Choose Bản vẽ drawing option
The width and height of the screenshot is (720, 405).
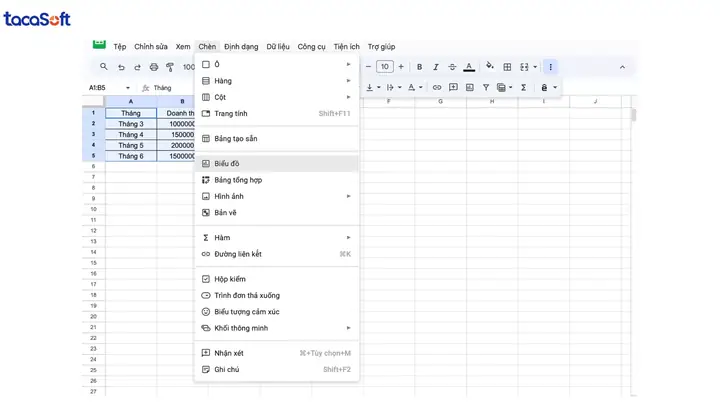[276, 213]
